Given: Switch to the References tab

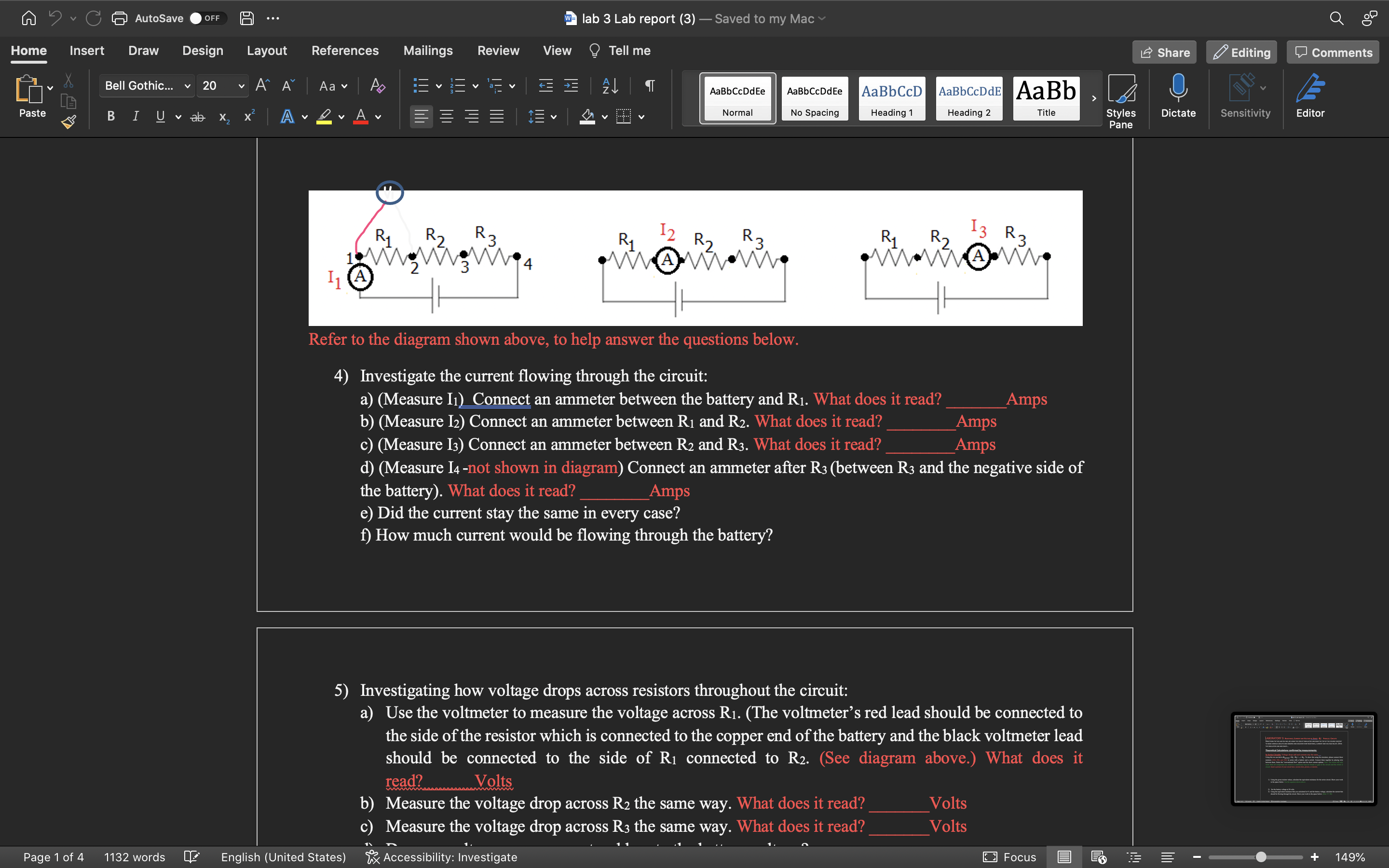Looking at the screenshot, I should pyautogui.click(x=345, y=51).
